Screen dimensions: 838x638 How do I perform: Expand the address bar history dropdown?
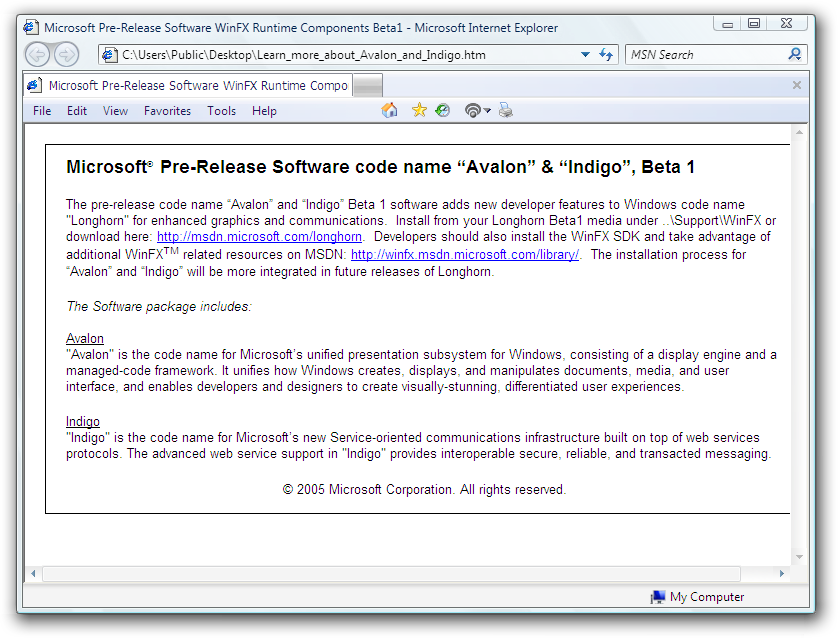click(585, 55)
